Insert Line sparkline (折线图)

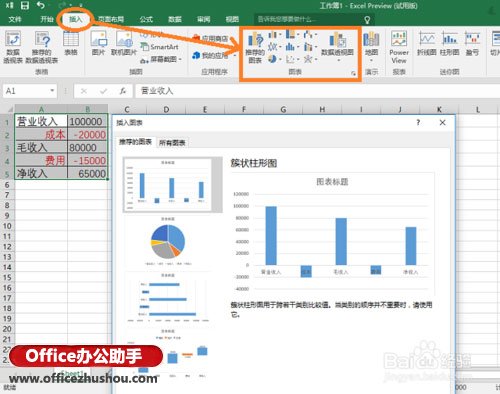pos(427,43)
